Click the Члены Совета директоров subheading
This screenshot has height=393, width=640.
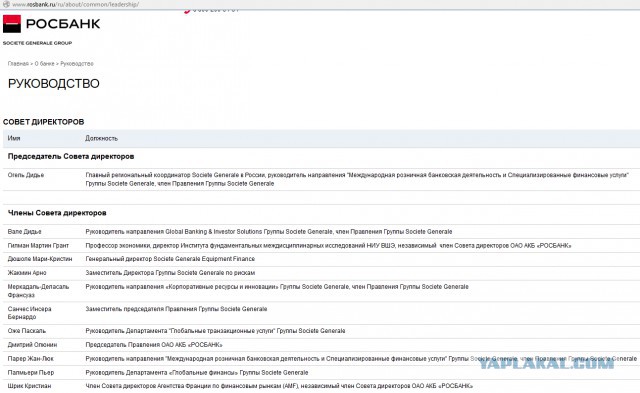(x=57, y=213)
